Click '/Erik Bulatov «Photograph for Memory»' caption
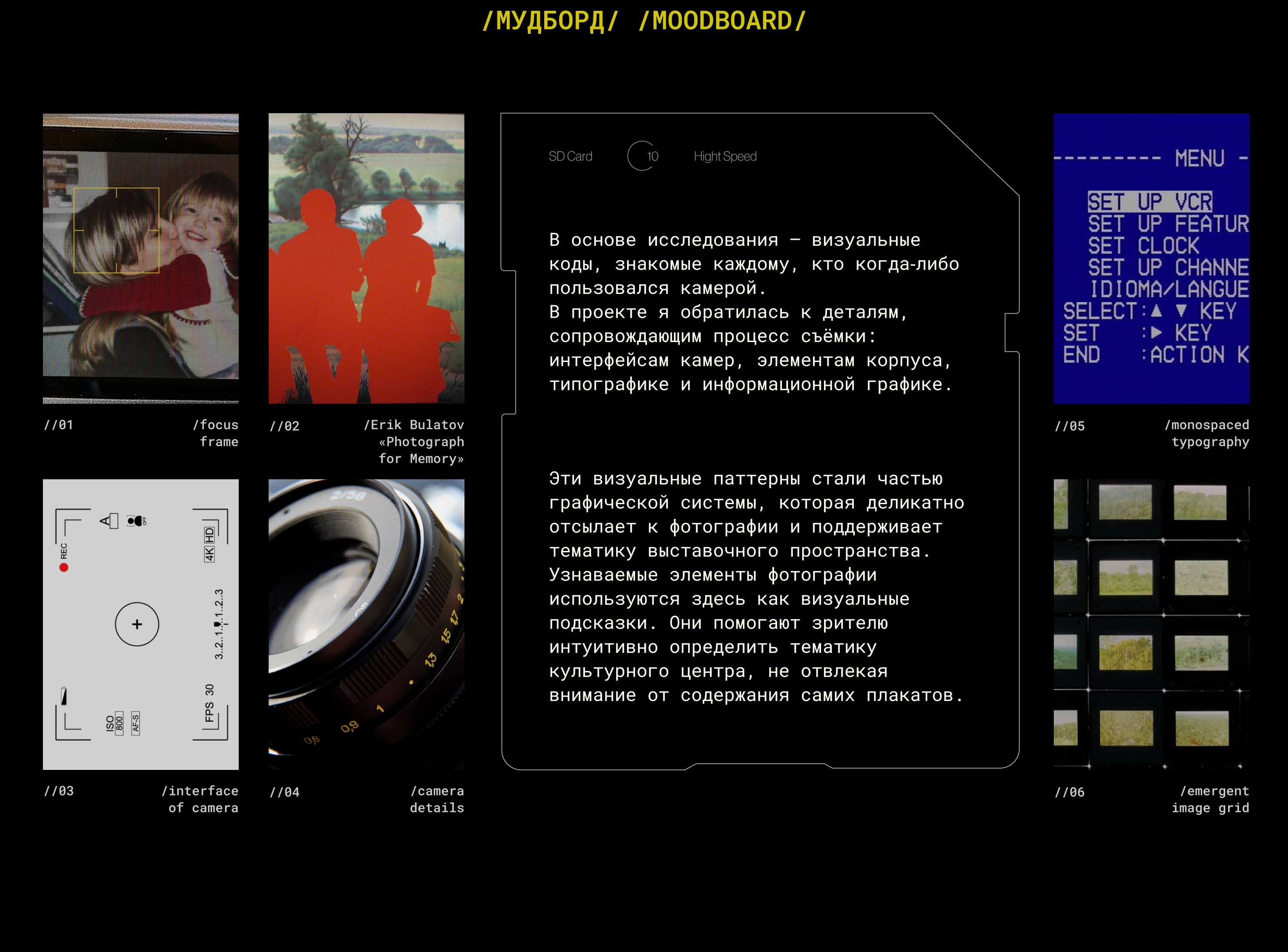This screenshot has width=1288, height=952. (413, 441)
